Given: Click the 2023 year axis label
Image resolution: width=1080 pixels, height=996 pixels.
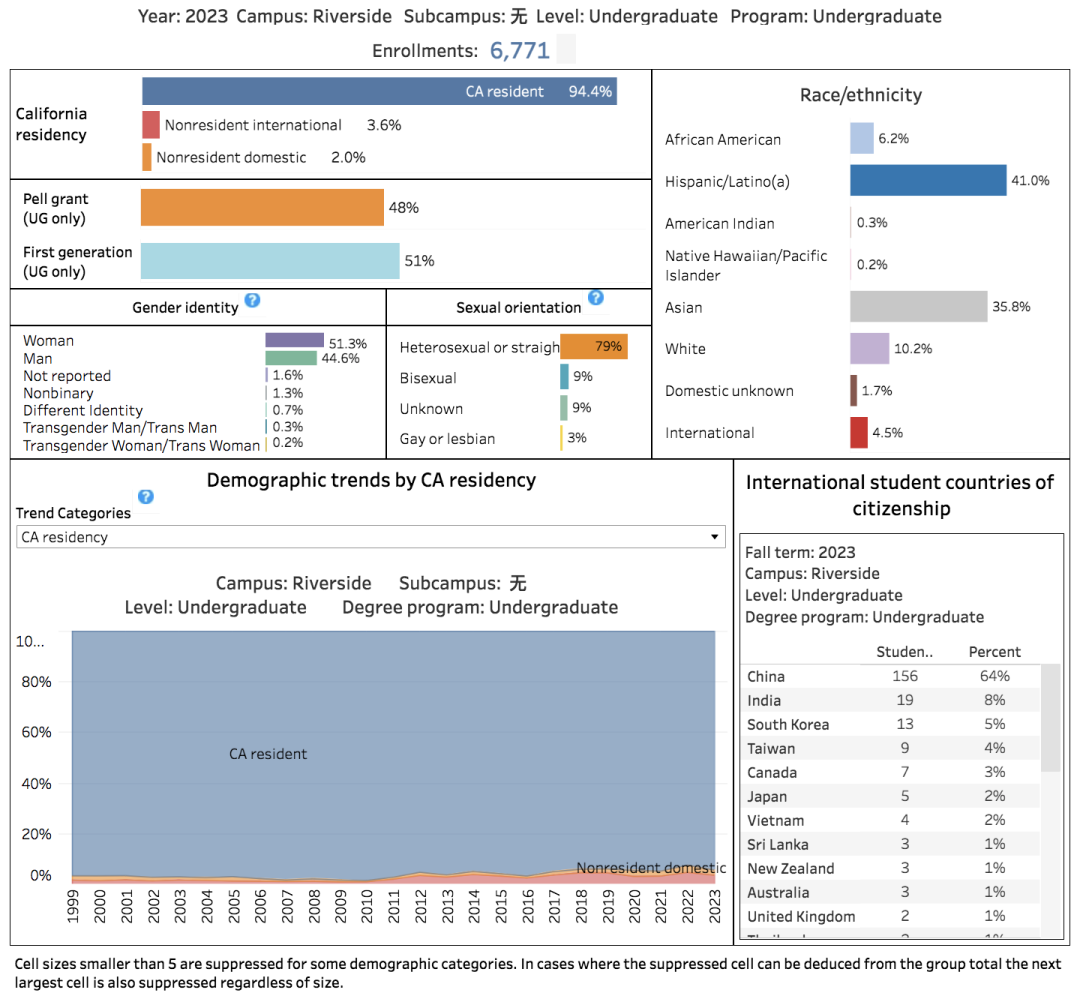Looking at the screenshot, I should 715,906.
